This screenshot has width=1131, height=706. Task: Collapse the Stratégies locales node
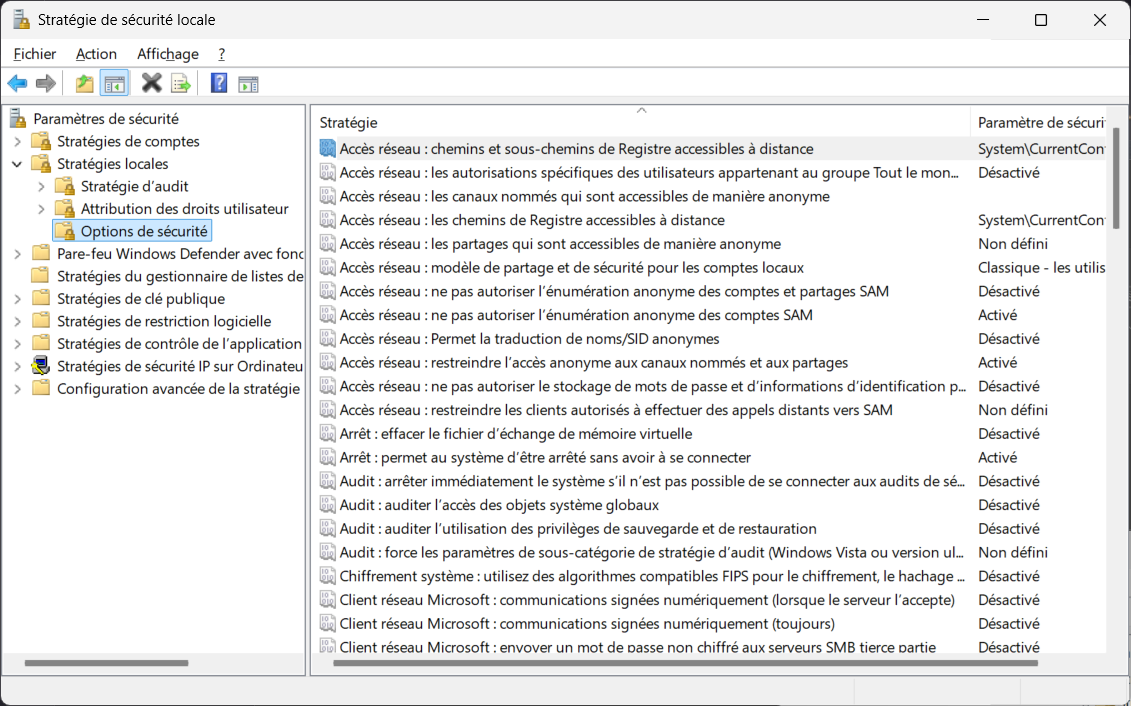click(17, 164)
